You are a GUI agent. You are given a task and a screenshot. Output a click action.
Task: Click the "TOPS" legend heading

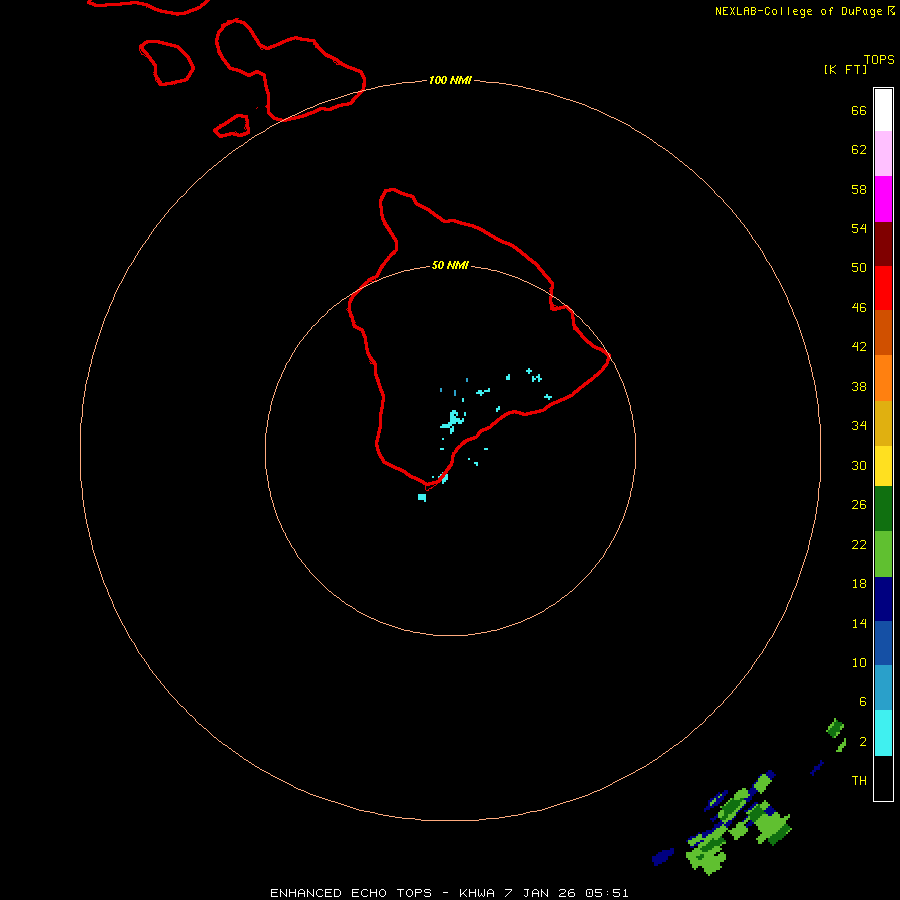coord(879,59)
